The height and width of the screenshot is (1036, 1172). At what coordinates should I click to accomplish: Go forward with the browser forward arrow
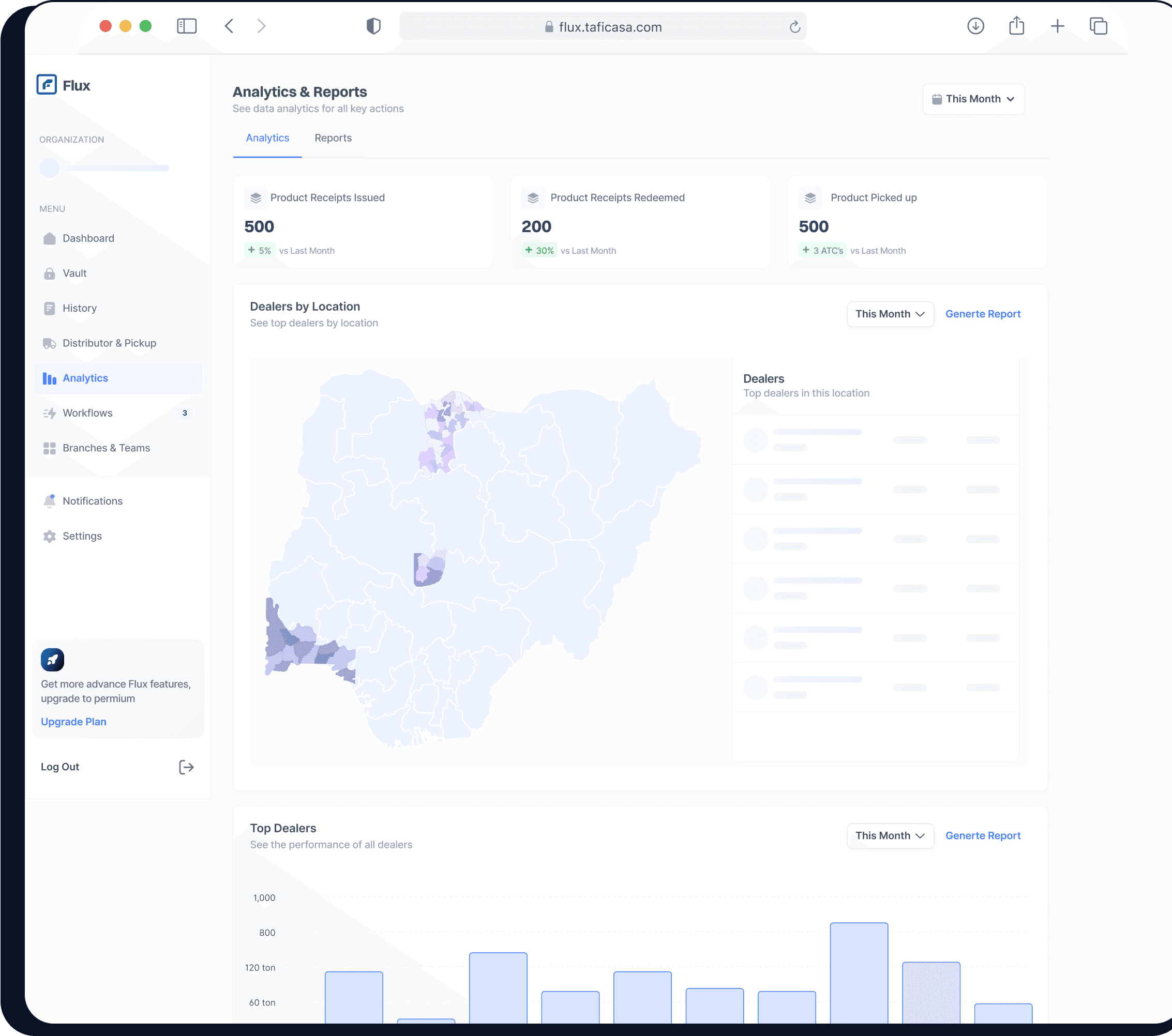(x=262, y=26)
